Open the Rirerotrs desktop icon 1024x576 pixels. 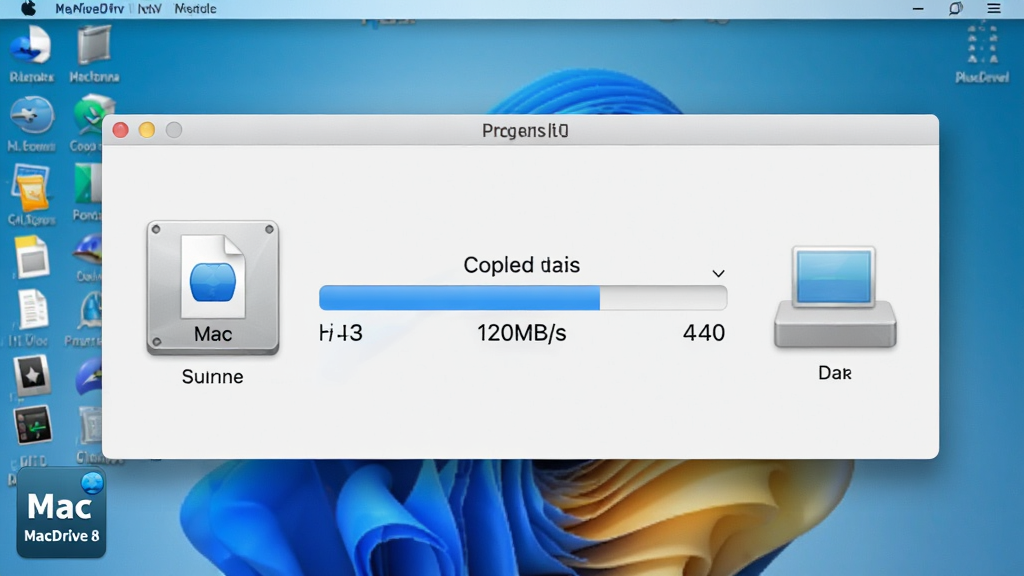[x=31, y=54]
